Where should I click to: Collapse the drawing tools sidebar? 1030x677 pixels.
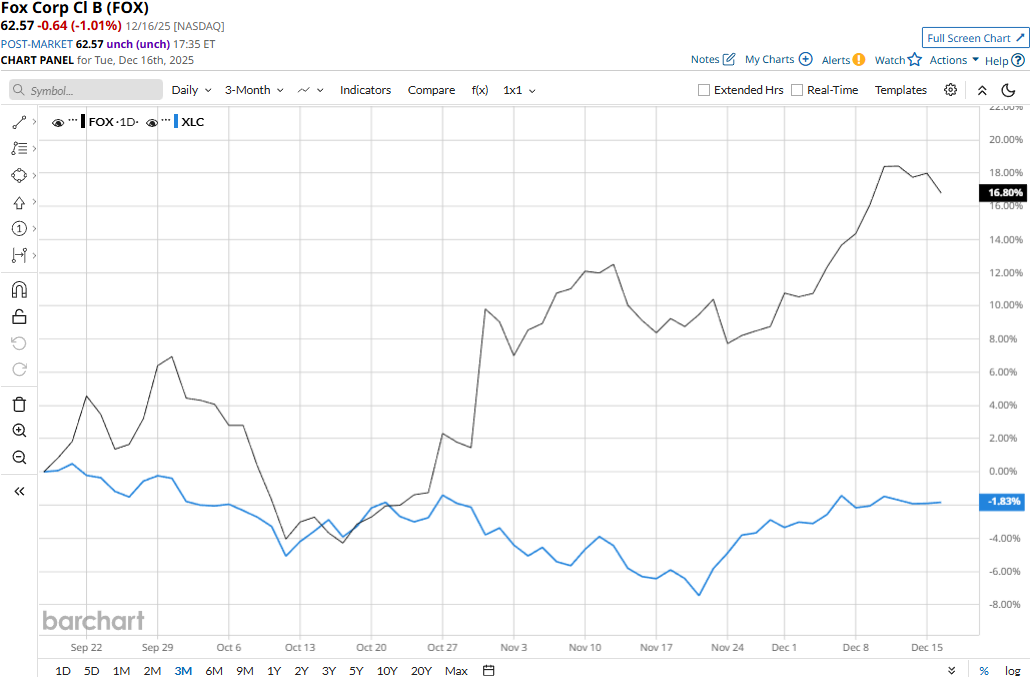19,491
